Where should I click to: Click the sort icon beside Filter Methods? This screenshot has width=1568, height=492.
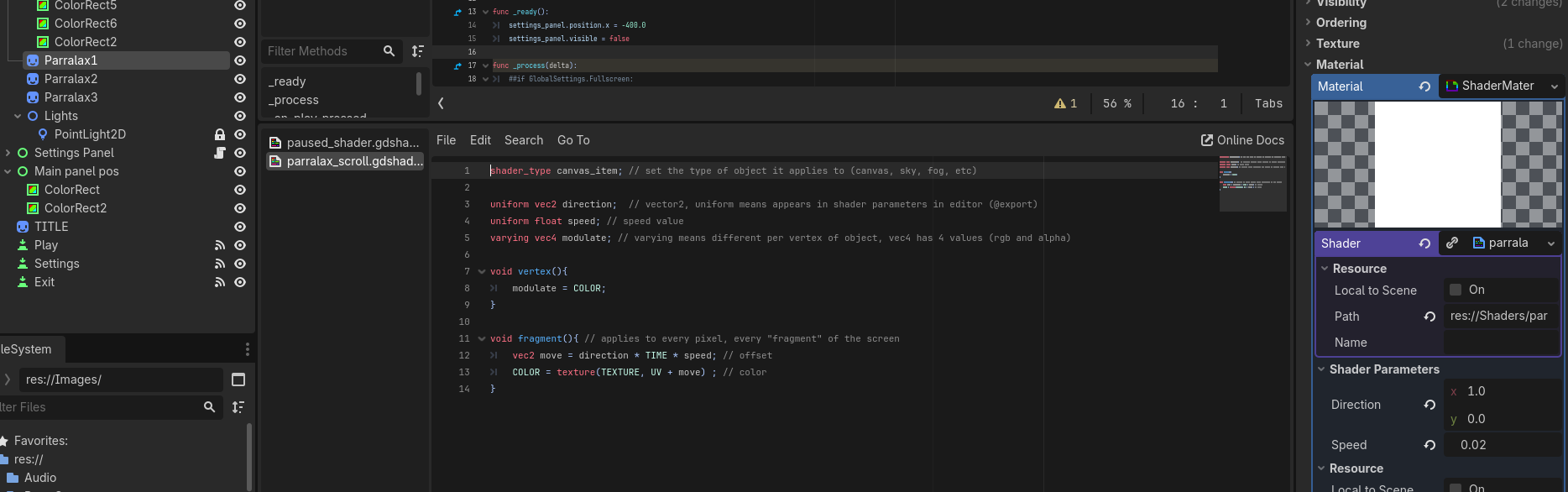(x=417, y=51)
